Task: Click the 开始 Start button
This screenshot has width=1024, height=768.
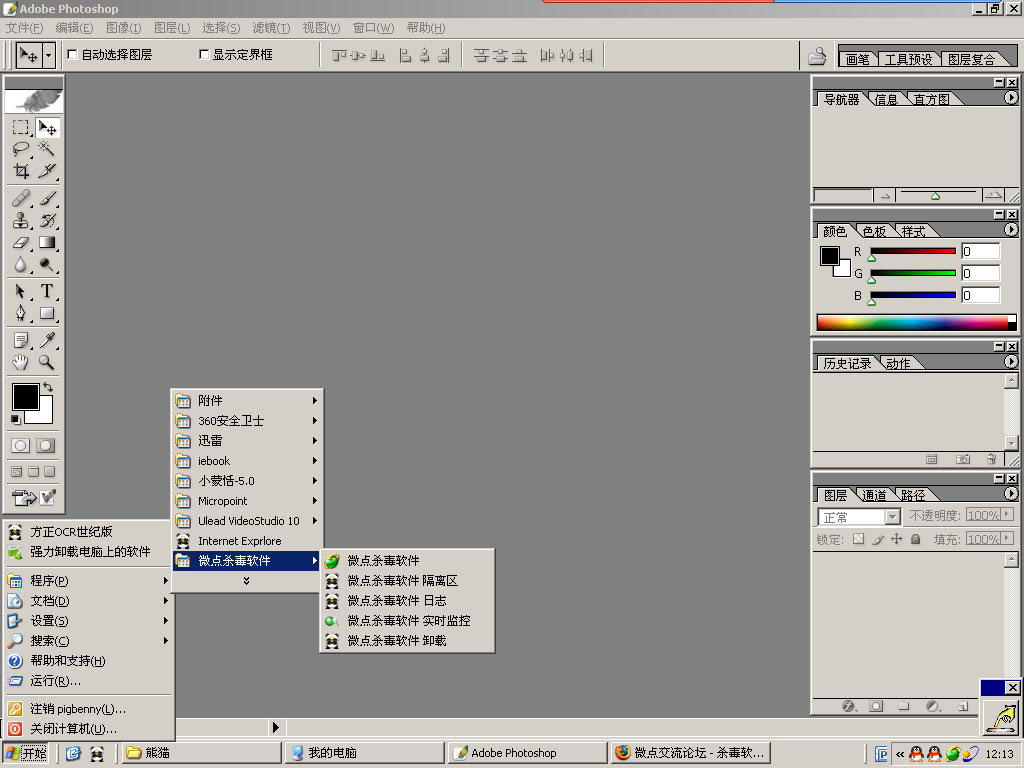Action: pyautogui.click(x=26, y=753)
